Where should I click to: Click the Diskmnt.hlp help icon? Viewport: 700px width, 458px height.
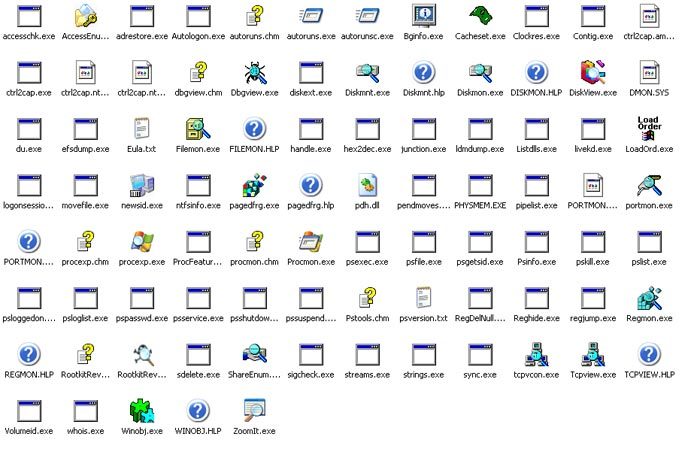423,72
